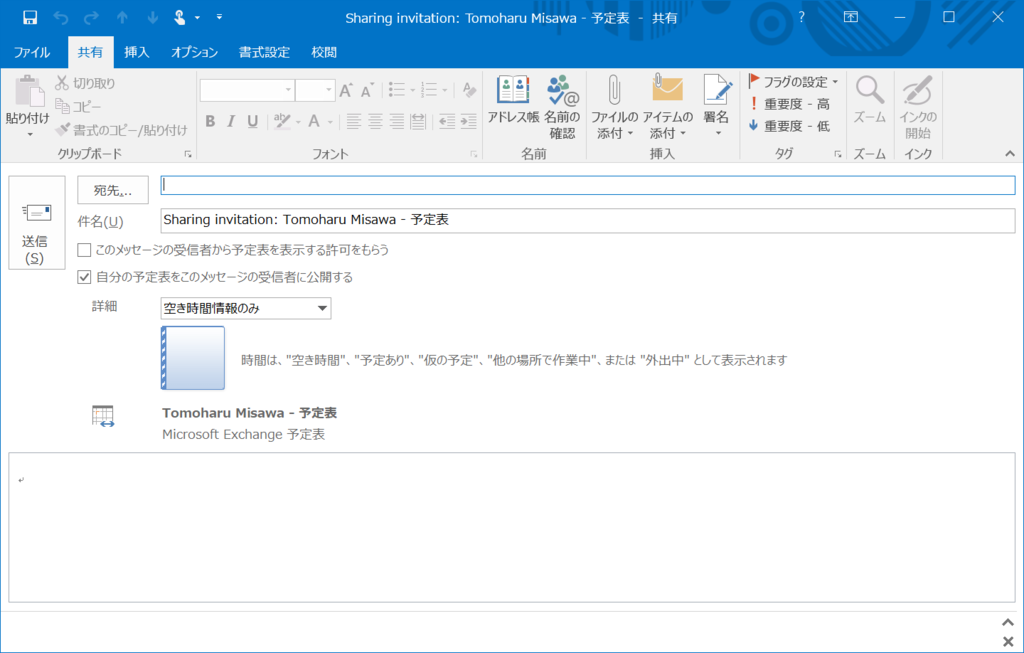
Task: Click the grow font icon
Action: 346,90
